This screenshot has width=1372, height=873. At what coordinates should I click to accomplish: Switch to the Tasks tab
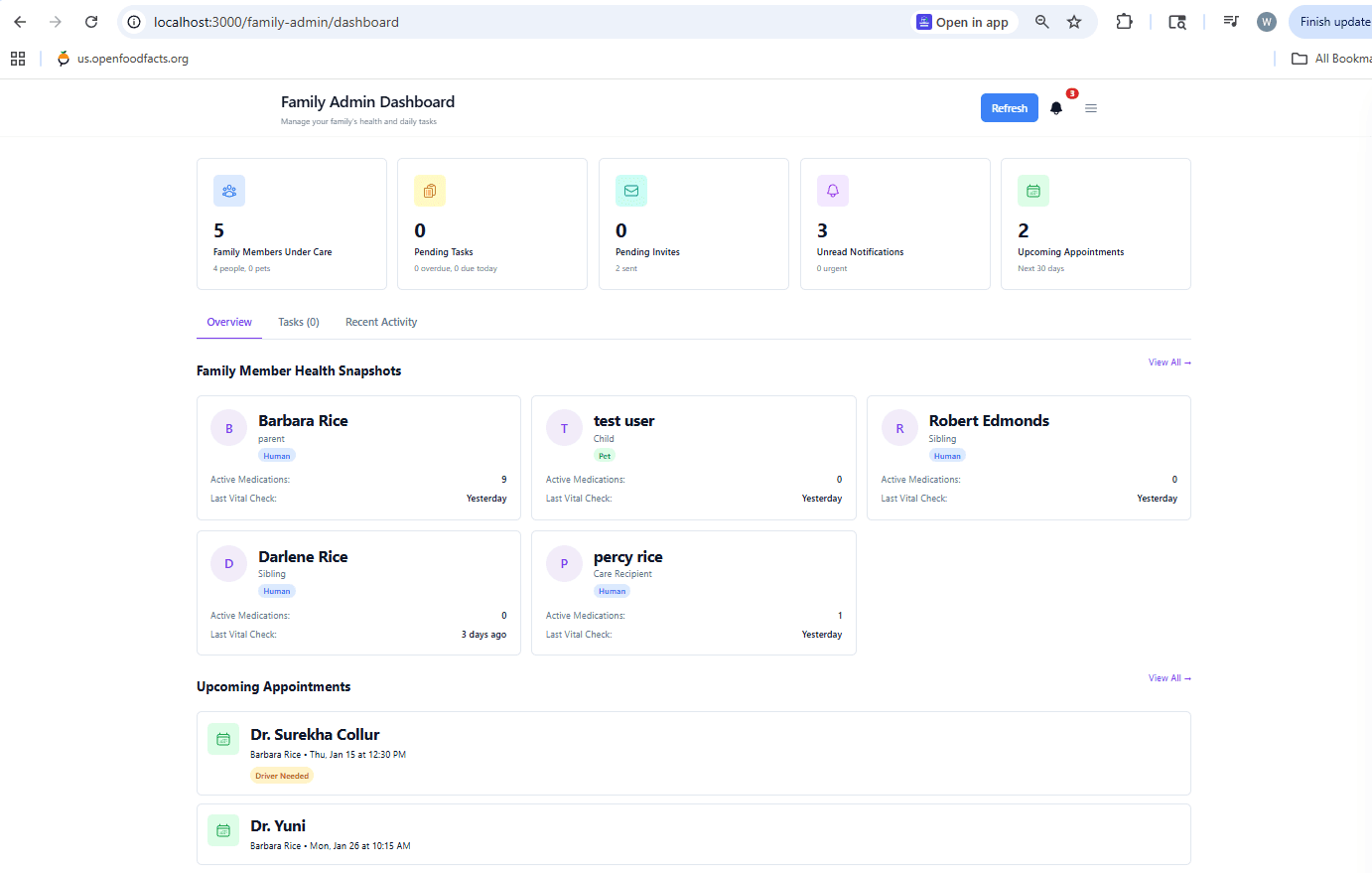(x=298, y=322)
